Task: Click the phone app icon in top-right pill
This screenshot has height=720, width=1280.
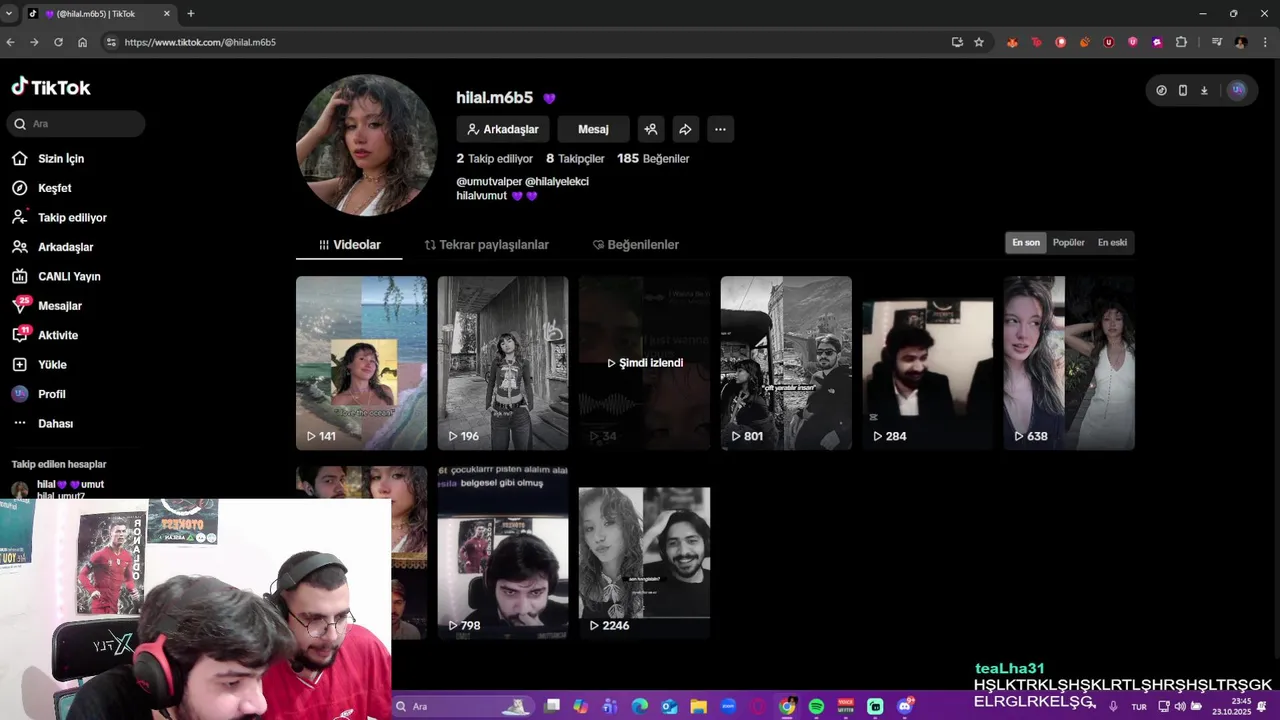Action: tap(1183, 90)
